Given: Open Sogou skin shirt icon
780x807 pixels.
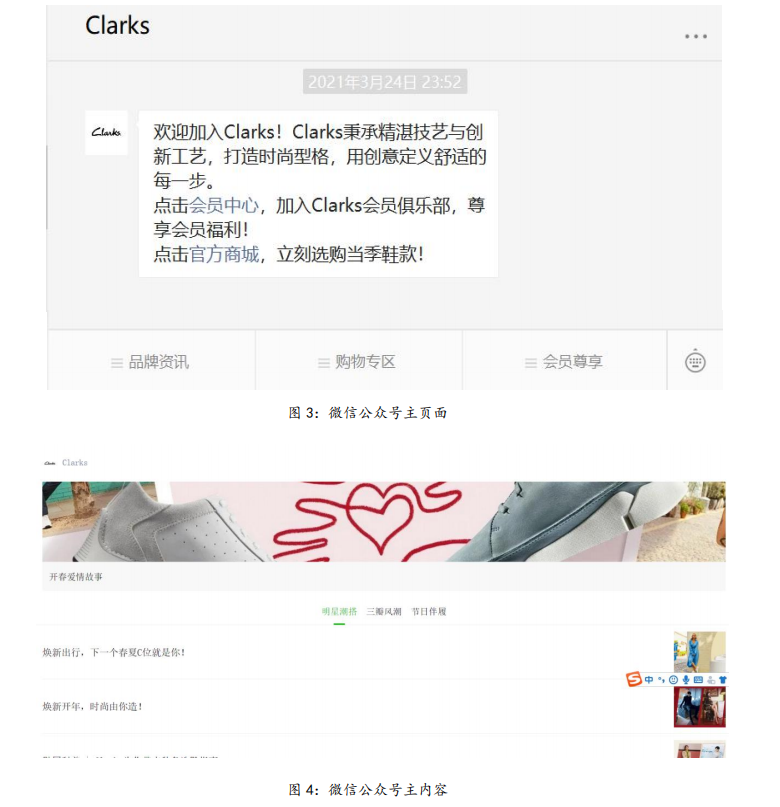Looking at the screenshot, I should [722, 680].
